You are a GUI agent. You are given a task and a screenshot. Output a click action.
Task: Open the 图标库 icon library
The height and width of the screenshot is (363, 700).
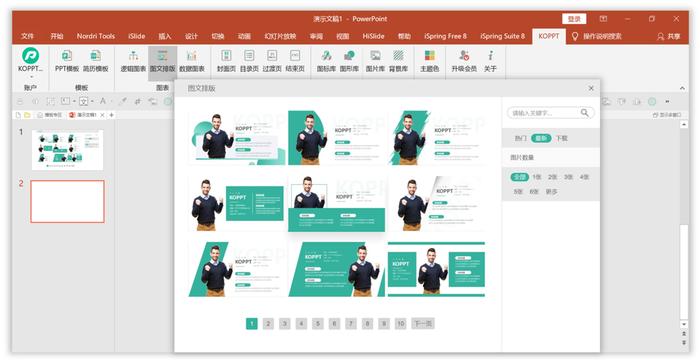326,61
